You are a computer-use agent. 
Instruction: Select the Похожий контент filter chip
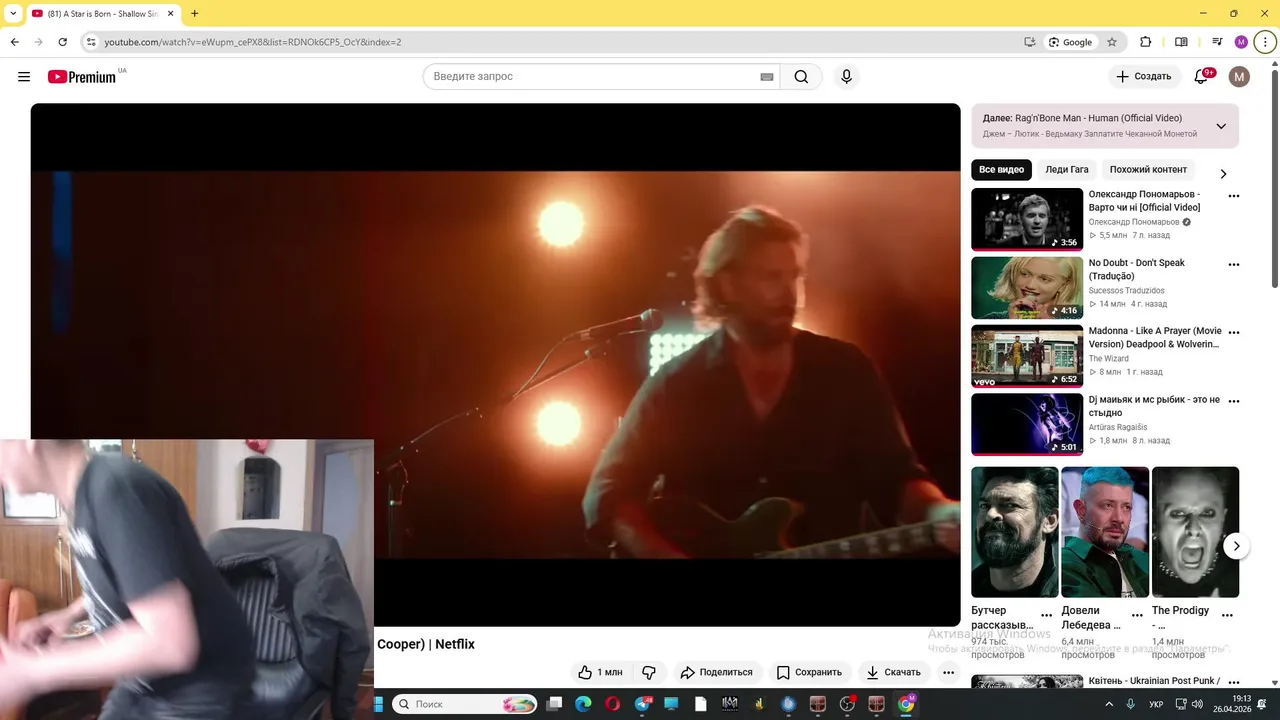coord(1148,170)
